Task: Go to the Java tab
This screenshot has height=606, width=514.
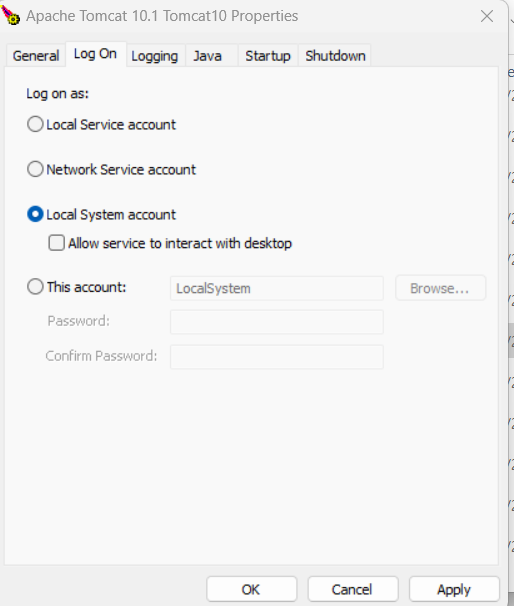Action: click(x=208, y=56)
